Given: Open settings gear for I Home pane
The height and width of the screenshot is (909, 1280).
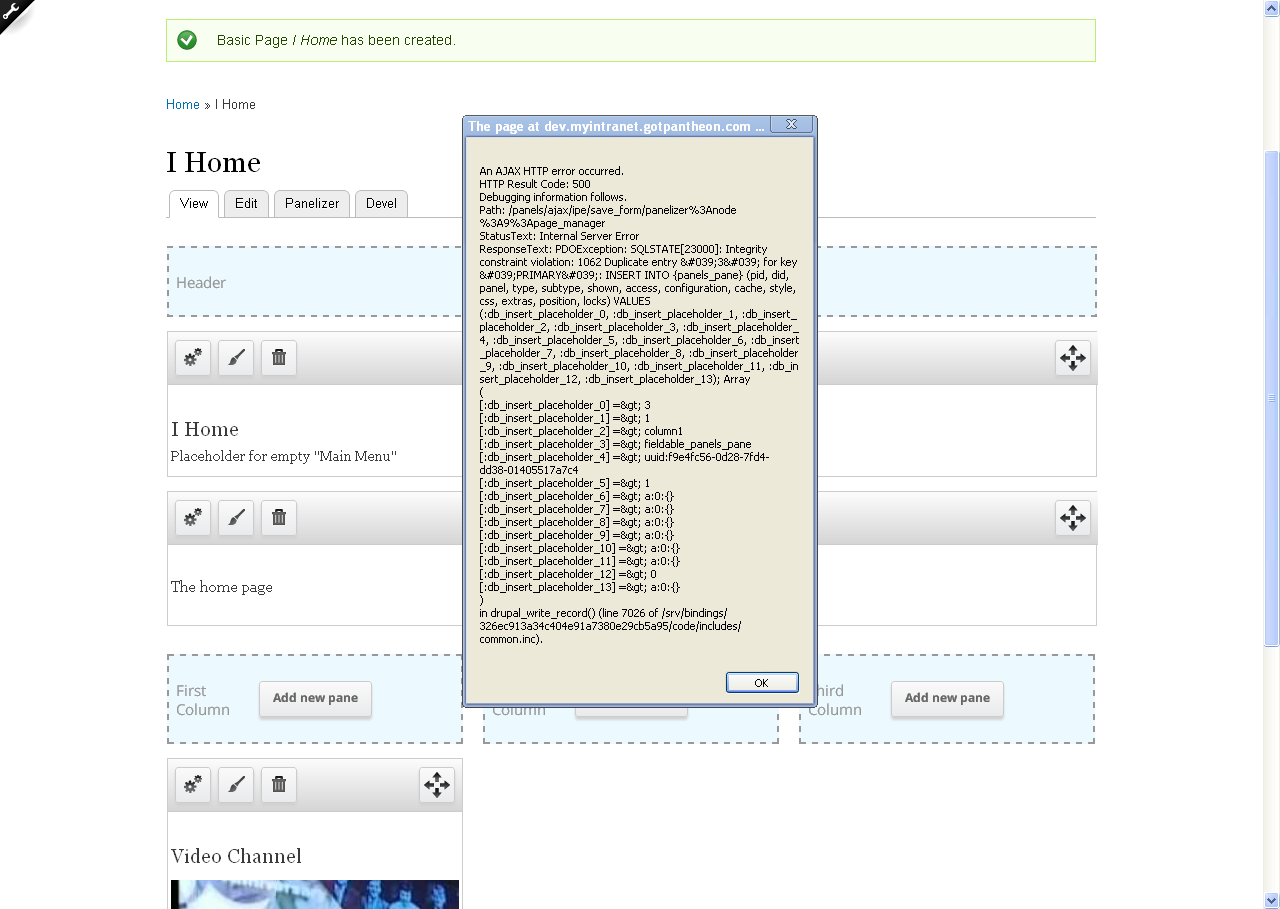Looking at the screenshot, I should coord(193,358).
